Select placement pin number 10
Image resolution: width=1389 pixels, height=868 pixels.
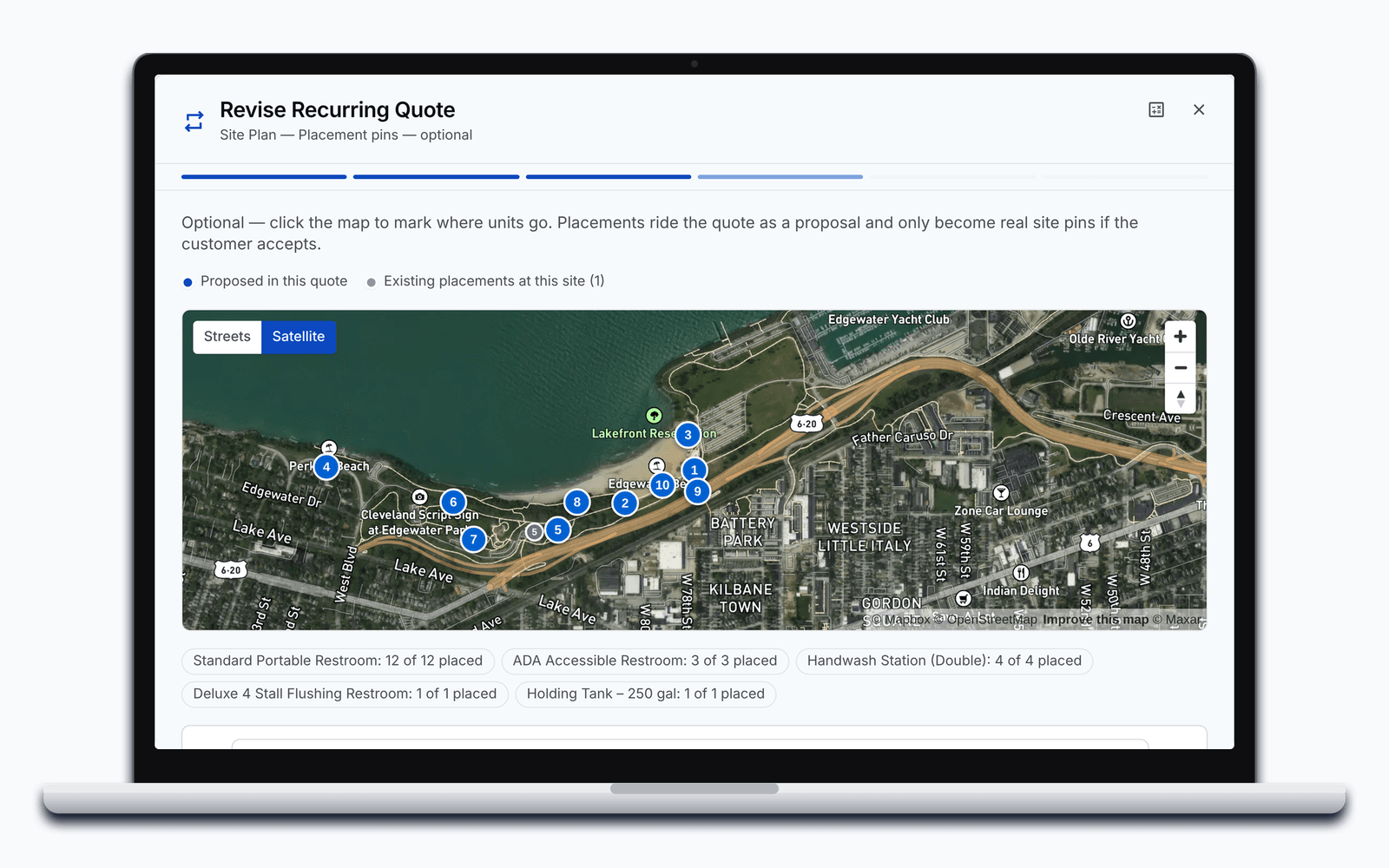(662, 485)
